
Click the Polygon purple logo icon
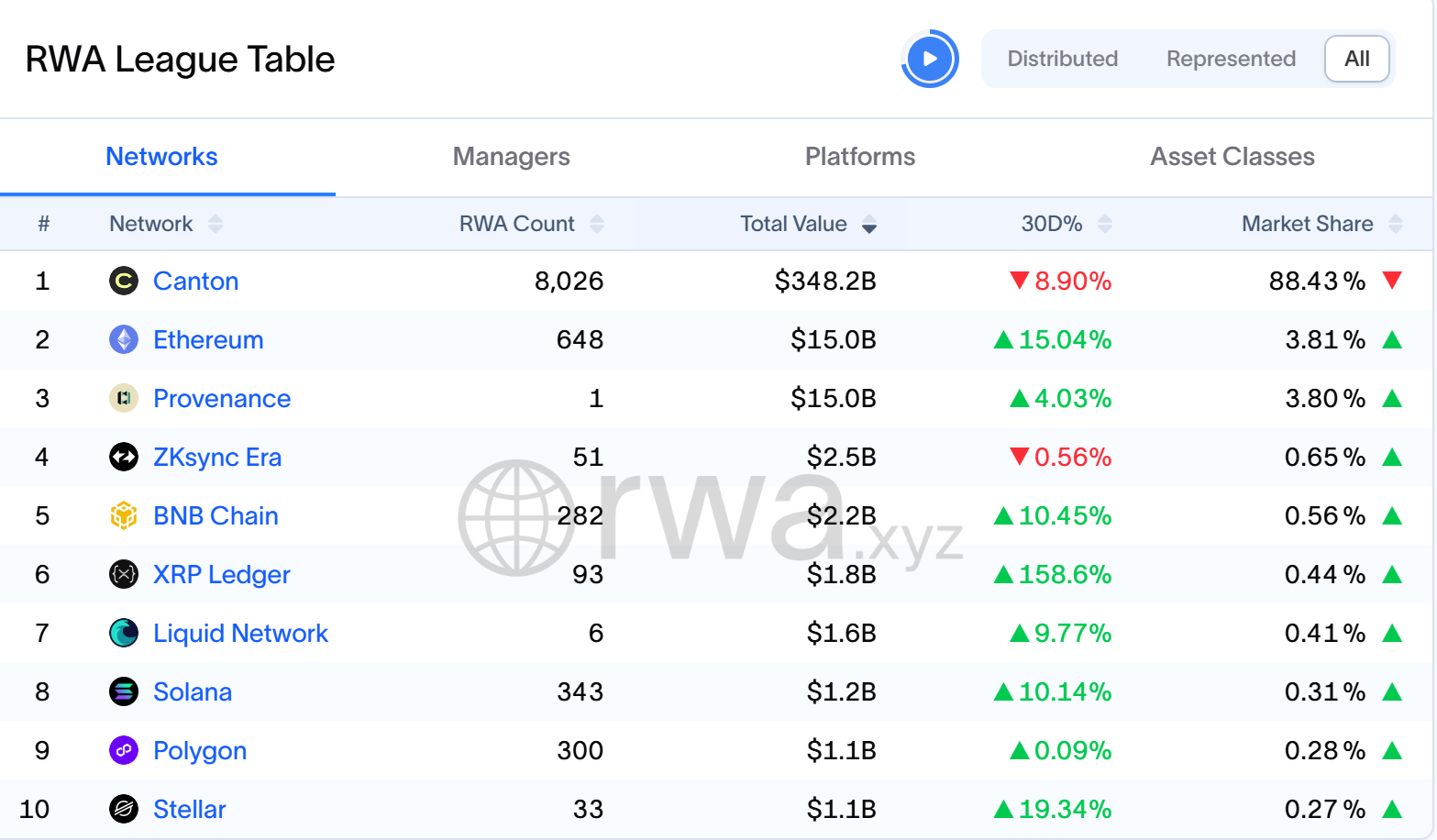(x=124, y=750)
